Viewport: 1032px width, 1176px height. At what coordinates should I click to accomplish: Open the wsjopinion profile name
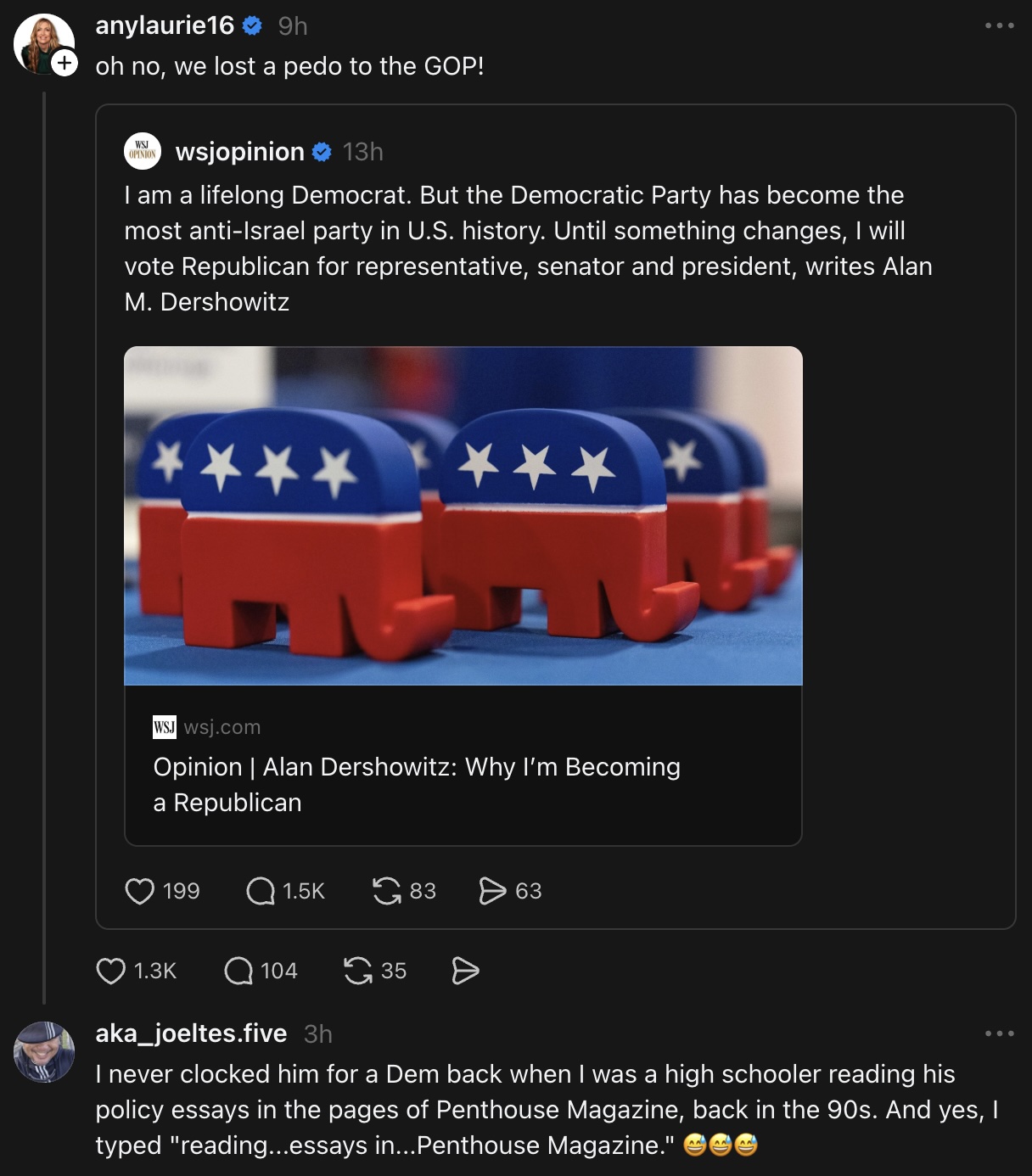239,152
